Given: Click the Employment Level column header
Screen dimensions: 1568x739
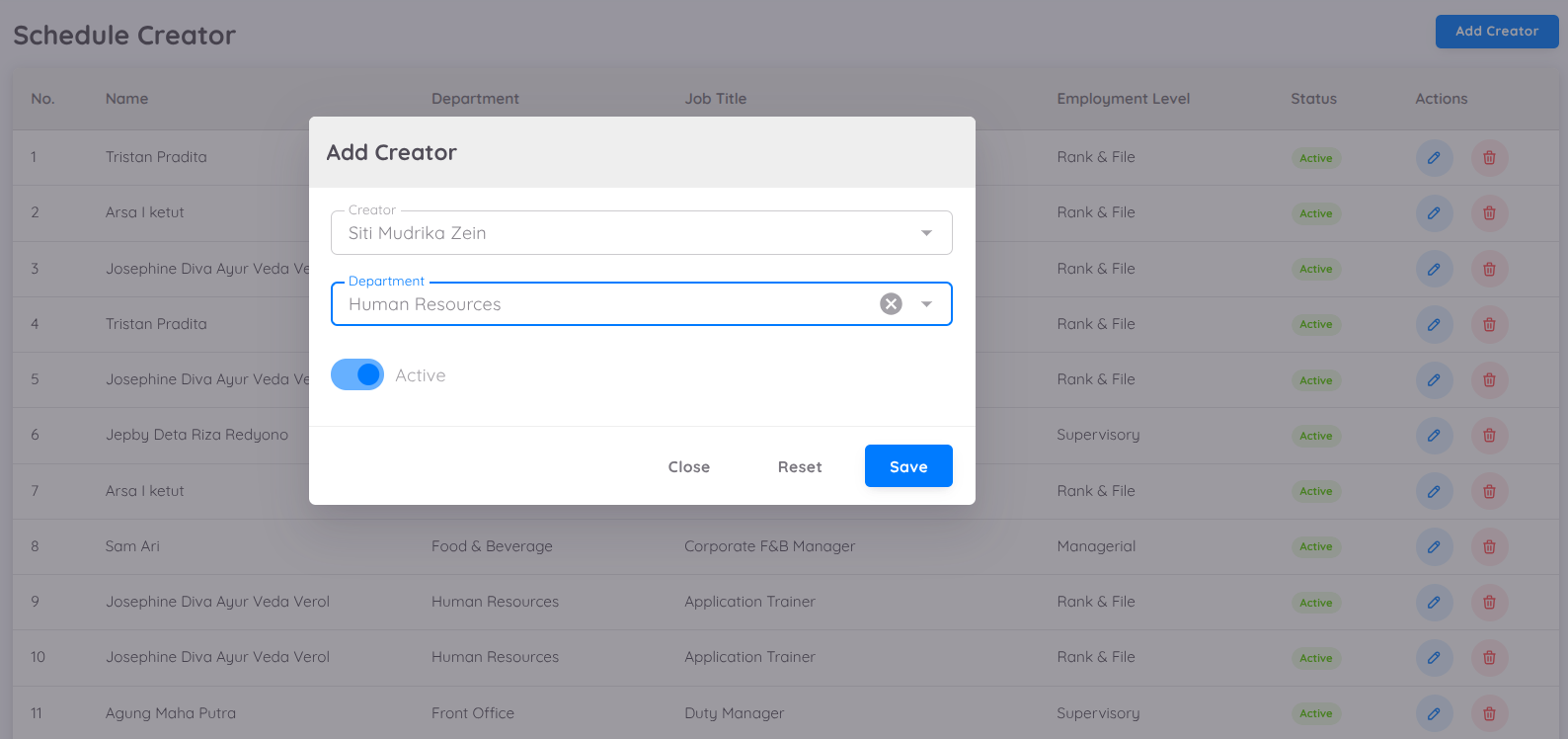Looking at the screenshot, I should (1123, 99).
